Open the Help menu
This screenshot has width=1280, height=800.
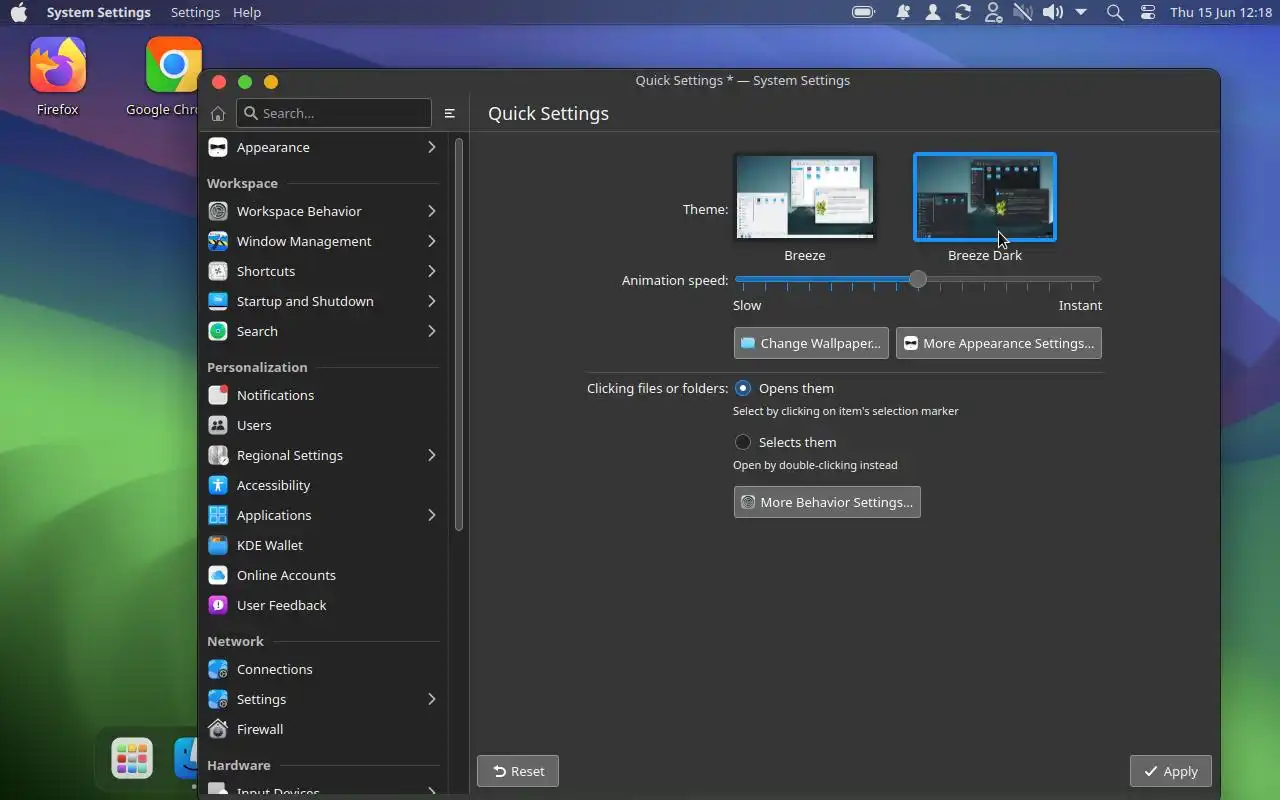[246, 12]
